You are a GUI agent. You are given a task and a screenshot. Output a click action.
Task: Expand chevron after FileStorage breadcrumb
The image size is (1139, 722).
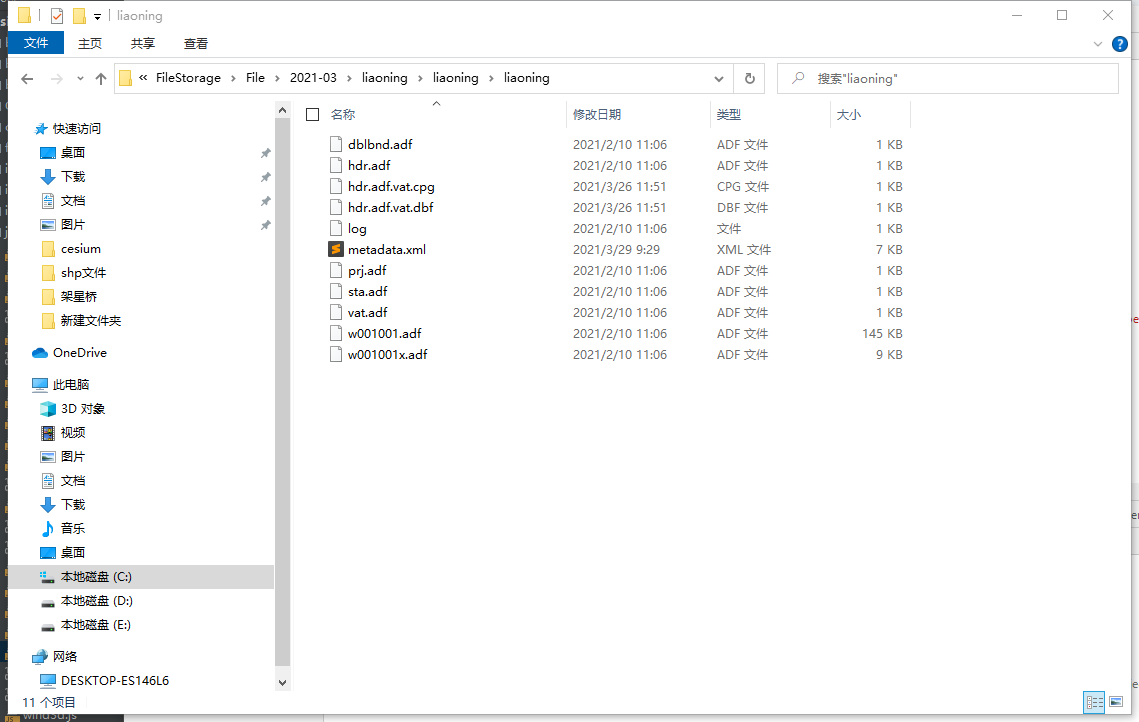(233, 78)
